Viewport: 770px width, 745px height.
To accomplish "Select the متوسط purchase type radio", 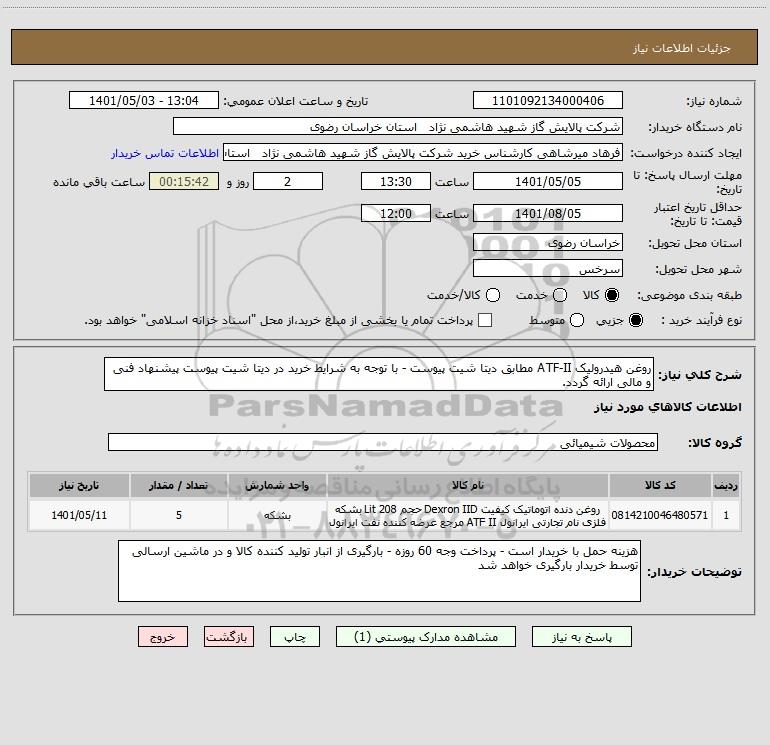I will click(577, 320).
